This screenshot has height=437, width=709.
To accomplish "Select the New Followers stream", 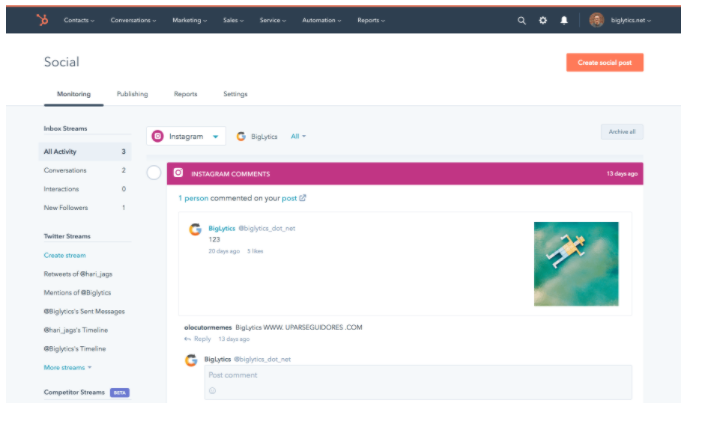I will [x=85, y=208].
